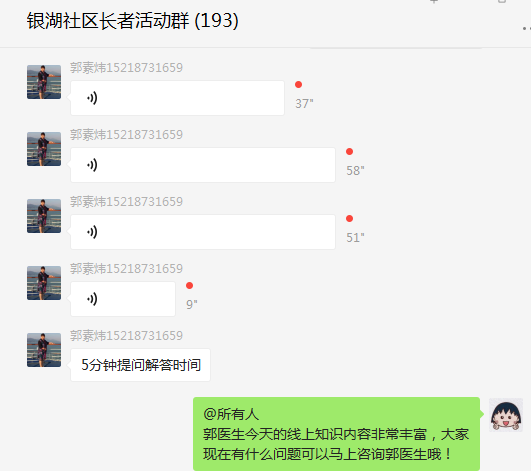Screen dimensions: 531x471
Task: Click the unread red dot beside the 51" message
Action: click(x=349, y=219)
